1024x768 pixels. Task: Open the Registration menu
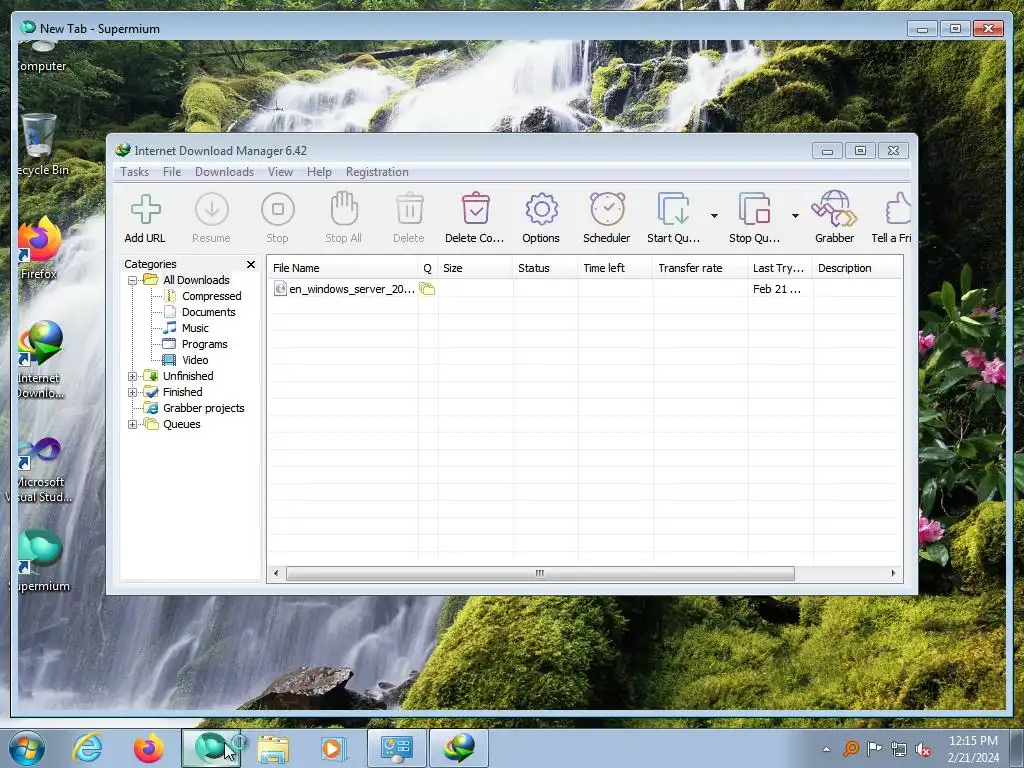click(377, 172)
